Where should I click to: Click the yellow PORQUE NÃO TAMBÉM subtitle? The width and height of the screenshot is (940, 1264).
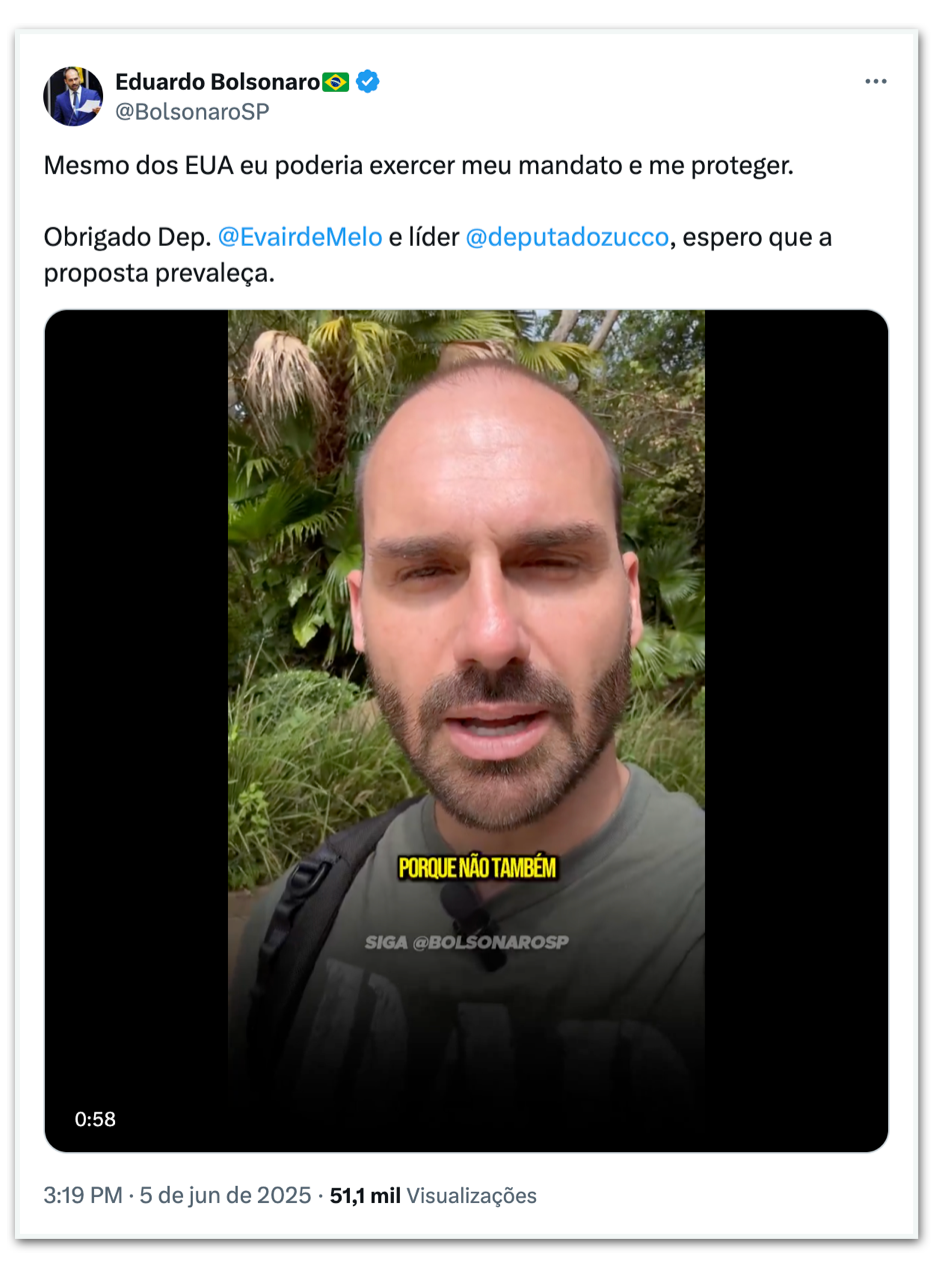click(476, 867)
